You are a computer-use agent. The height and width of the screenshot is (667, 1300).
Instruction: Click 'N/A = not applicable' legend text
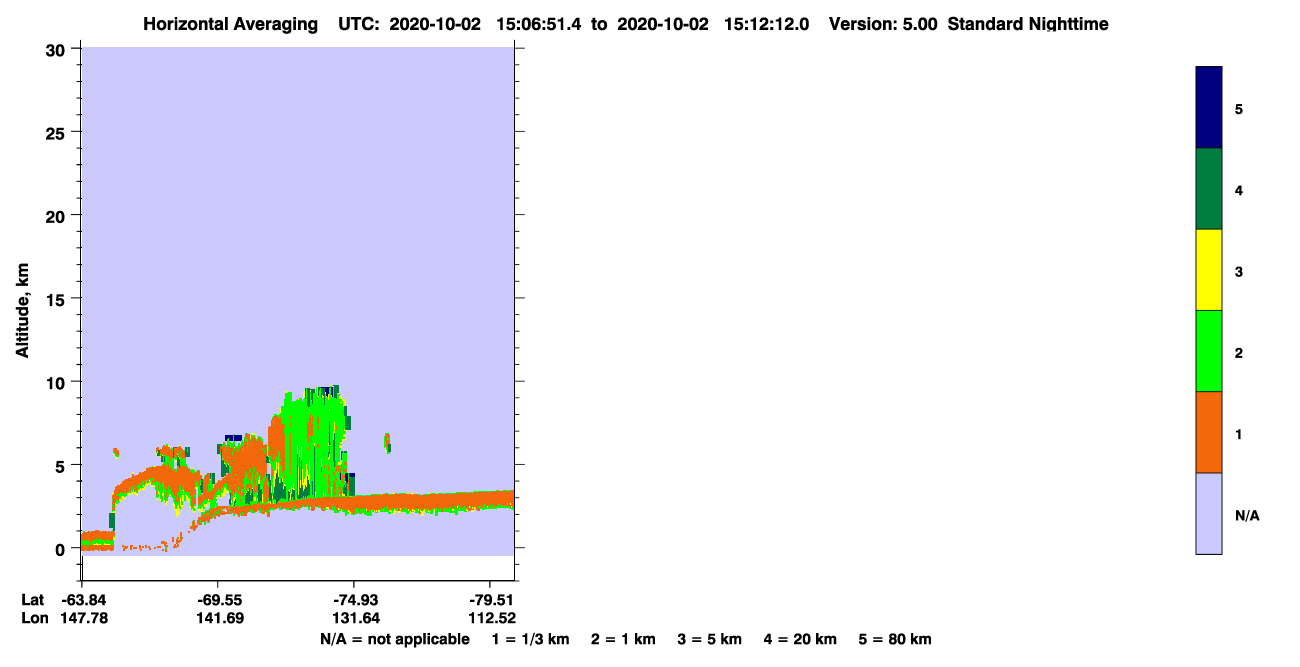tap(394, 639)
